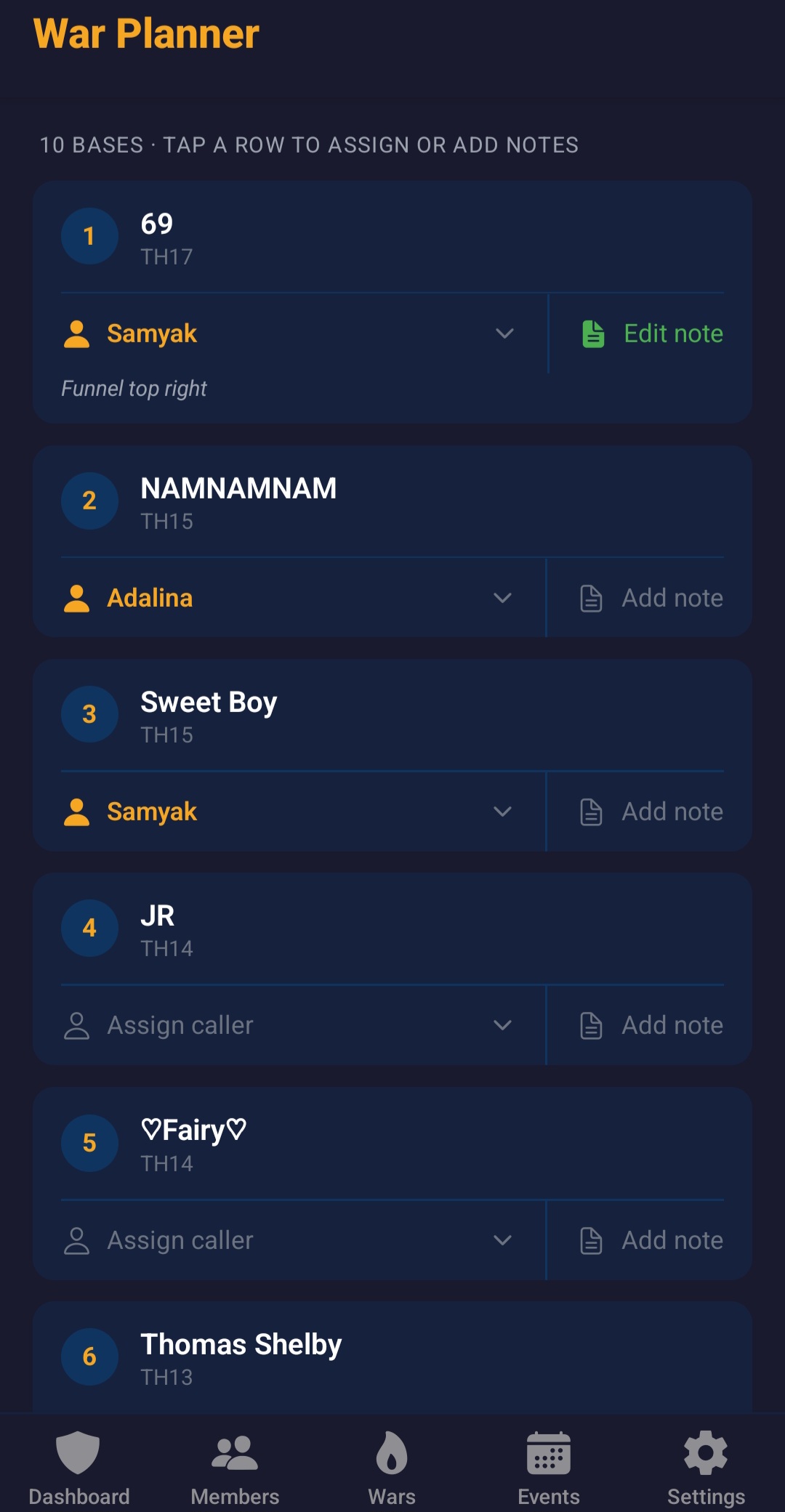The height and width of the screenshot is (1512, 785).
Task: Click Edit note on base 69
Action: pos(673,333)
